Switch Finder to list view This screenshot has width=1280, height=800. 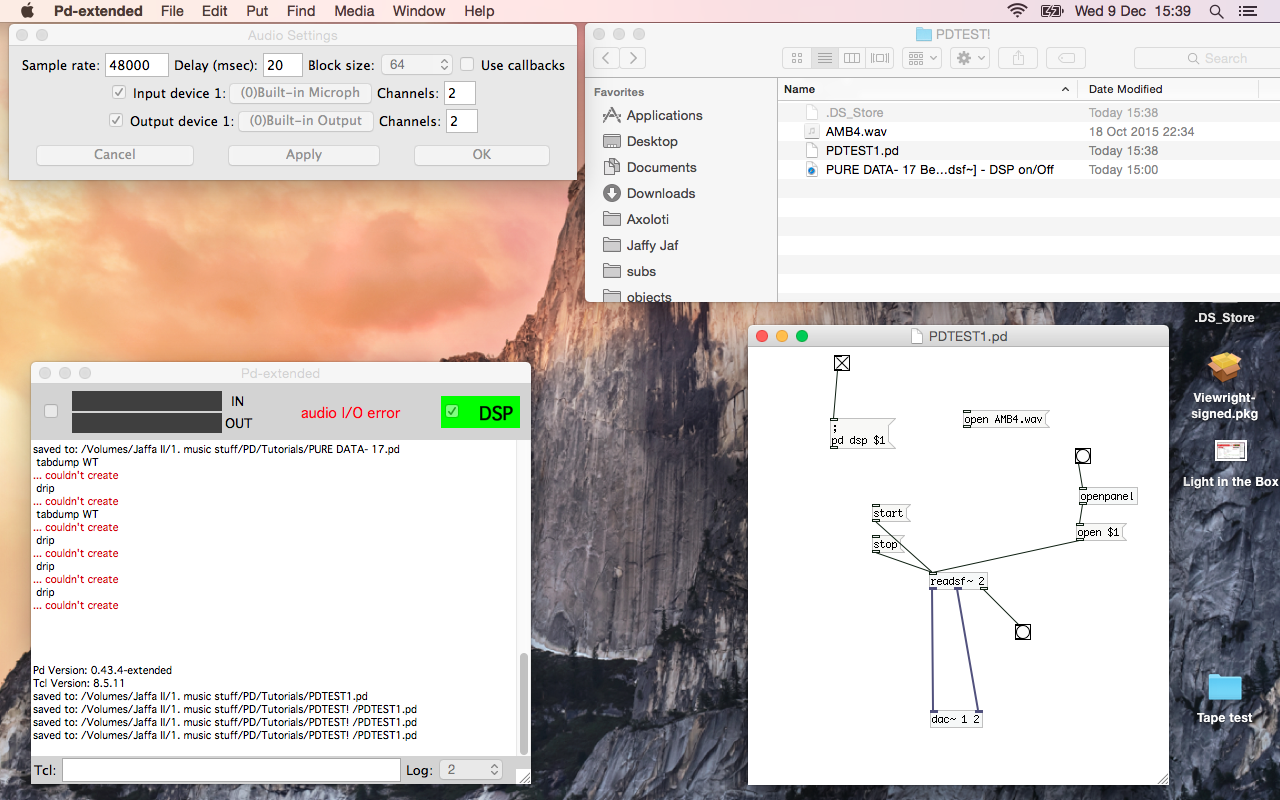pos(824,58)
